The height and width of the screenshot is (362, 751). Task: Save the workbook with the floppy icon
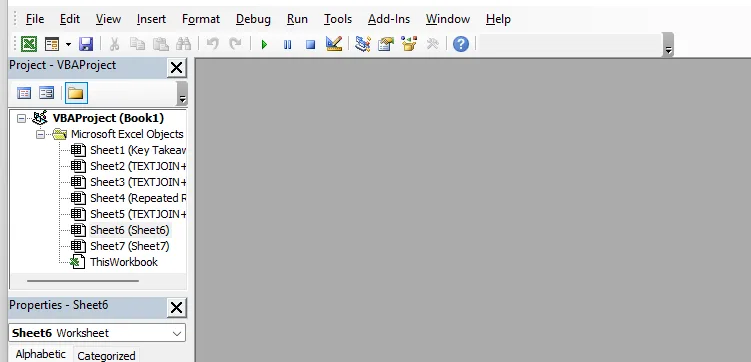tap(86, 44)
